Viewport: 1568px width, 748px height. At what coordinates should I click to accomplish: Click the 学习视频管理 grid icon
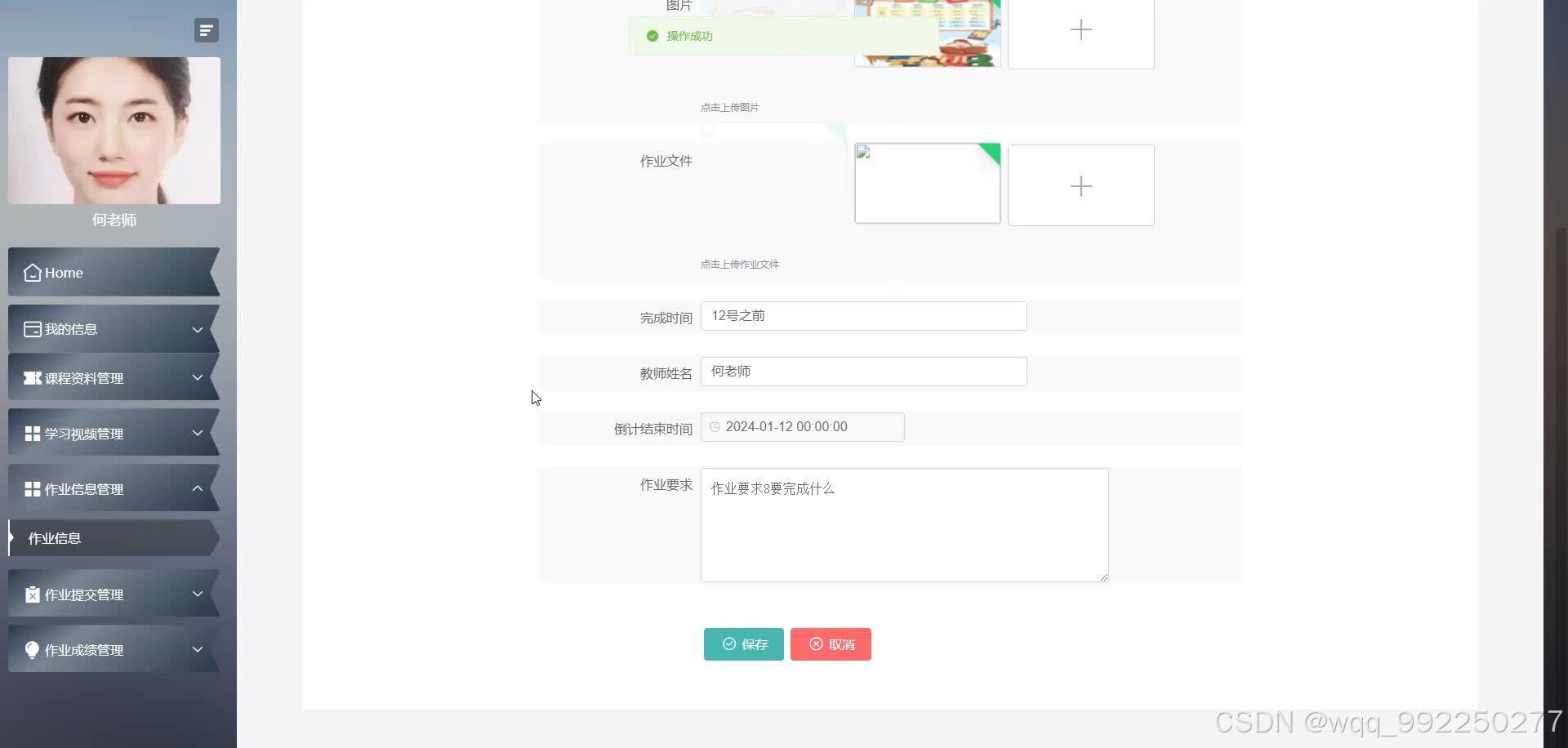pyautogui.click(x=33, y=434)
